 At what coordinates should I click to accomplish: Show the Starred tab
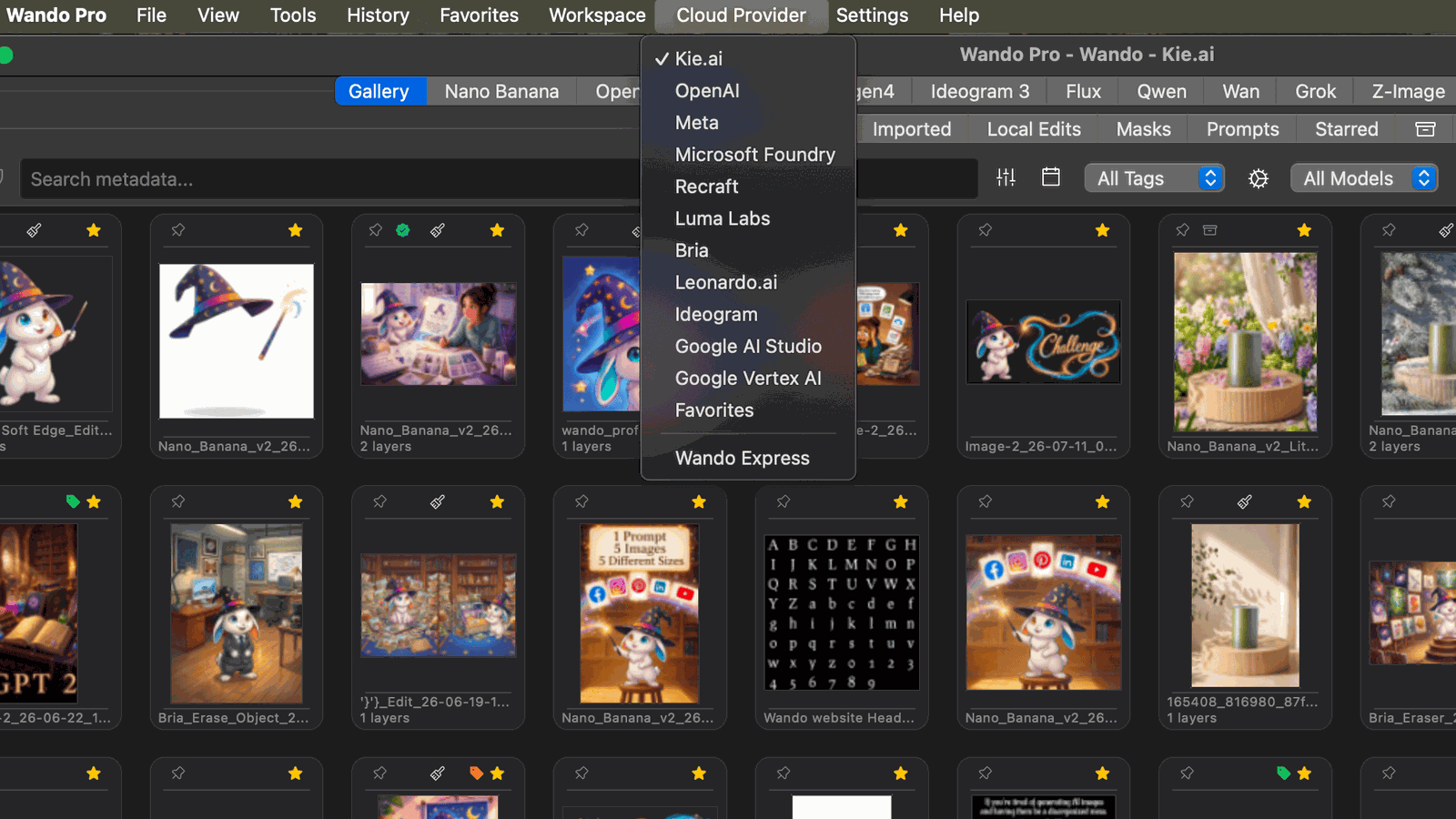(x=1346, y=129)
